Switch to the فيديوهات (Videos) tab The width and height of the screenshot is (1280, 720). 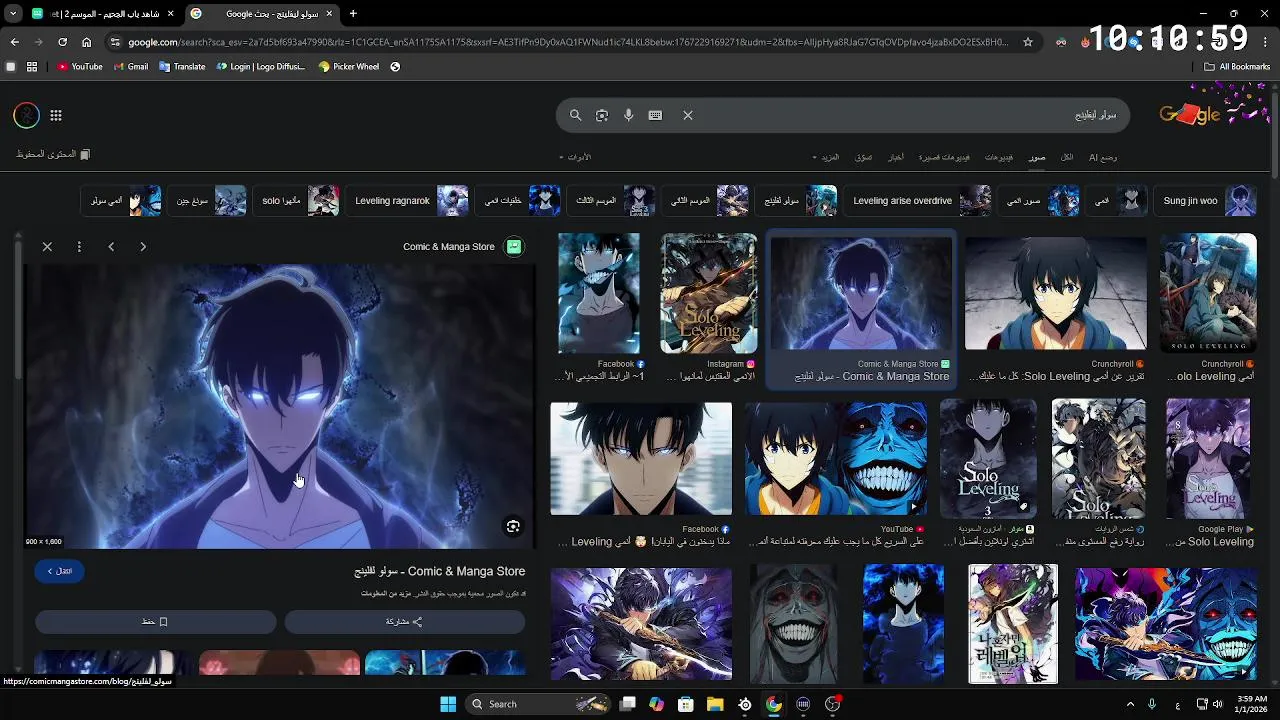coord(998,157)
